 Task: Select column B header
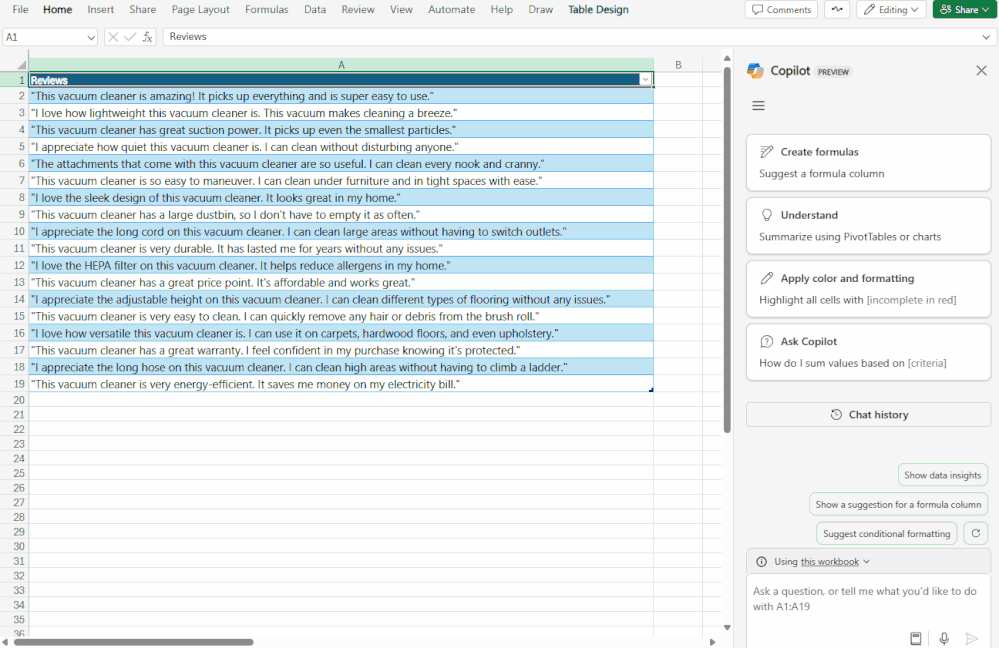pyautogui.click(x=678, y=65)
